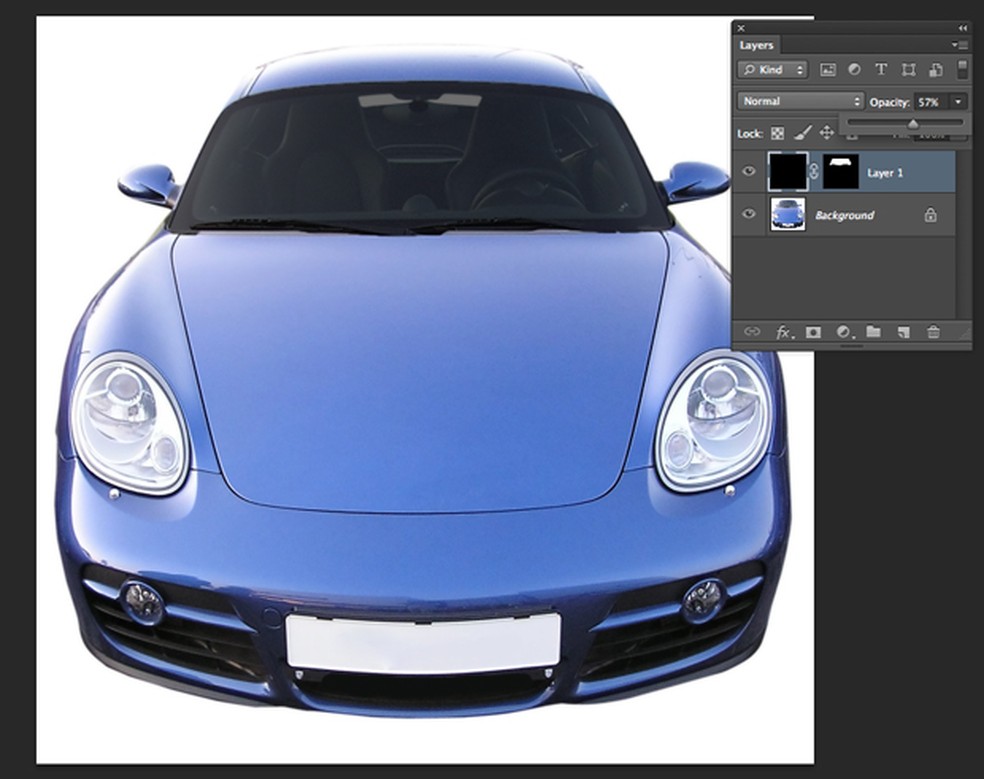This screenshot has height=779, width=984.
Task: Toggle the layer filter on/off switch
Action: (x=962, y=69)
